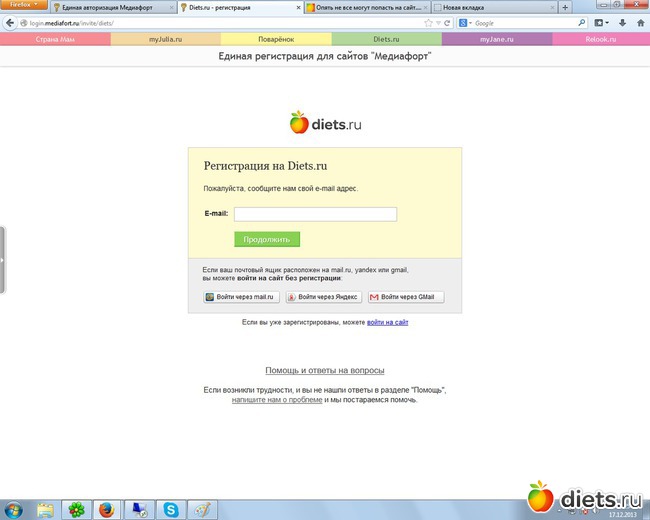Image resolution: width=650 pixels, height=520 pixels.
Task: Open ICQ flower icon in taskbar
Action: point(75,509)
